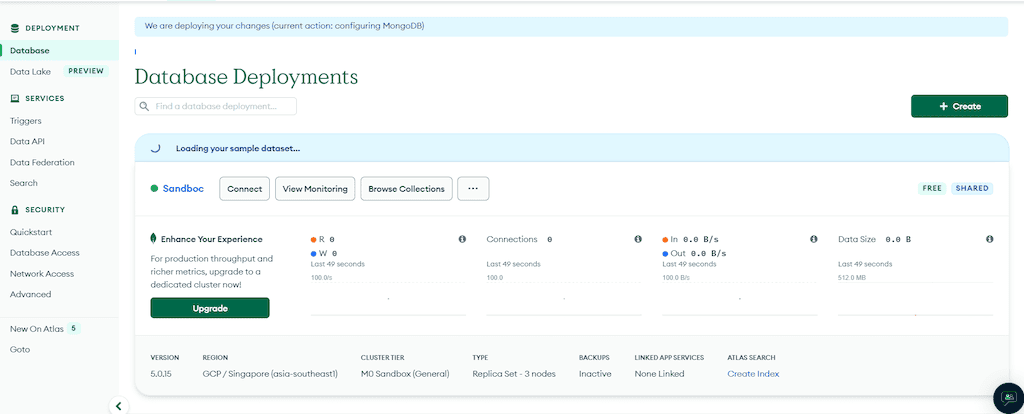Click the Deployment stack icon in sidebar
Viewport: 1024px width, 414px height.
(x=15, y=28)
